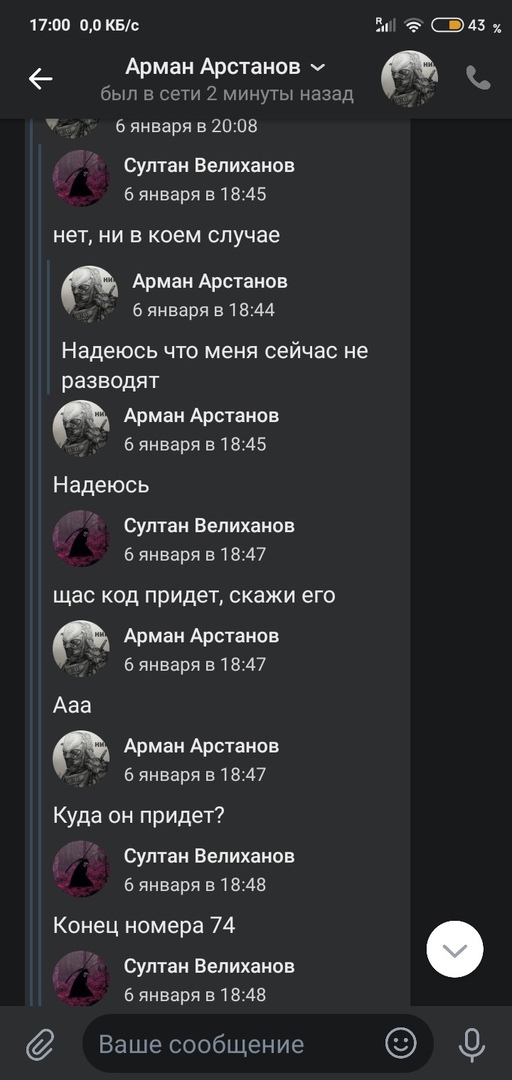Select message 'нет, ни в коем случае'
The image size is (512, 1080).
(167, 236)
